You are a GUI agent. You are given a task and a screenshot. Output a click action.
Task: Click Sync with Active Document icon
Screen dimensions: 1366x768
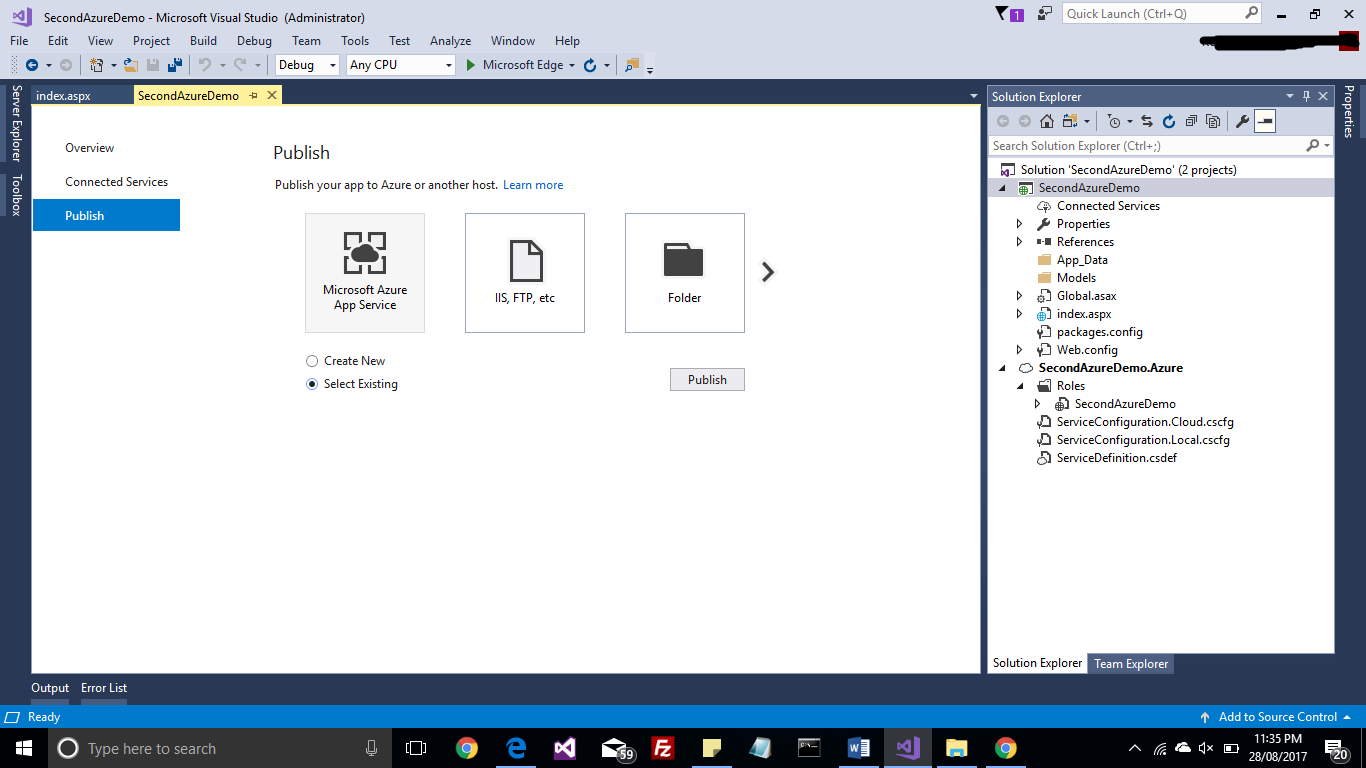click(x=1147, y=121)
